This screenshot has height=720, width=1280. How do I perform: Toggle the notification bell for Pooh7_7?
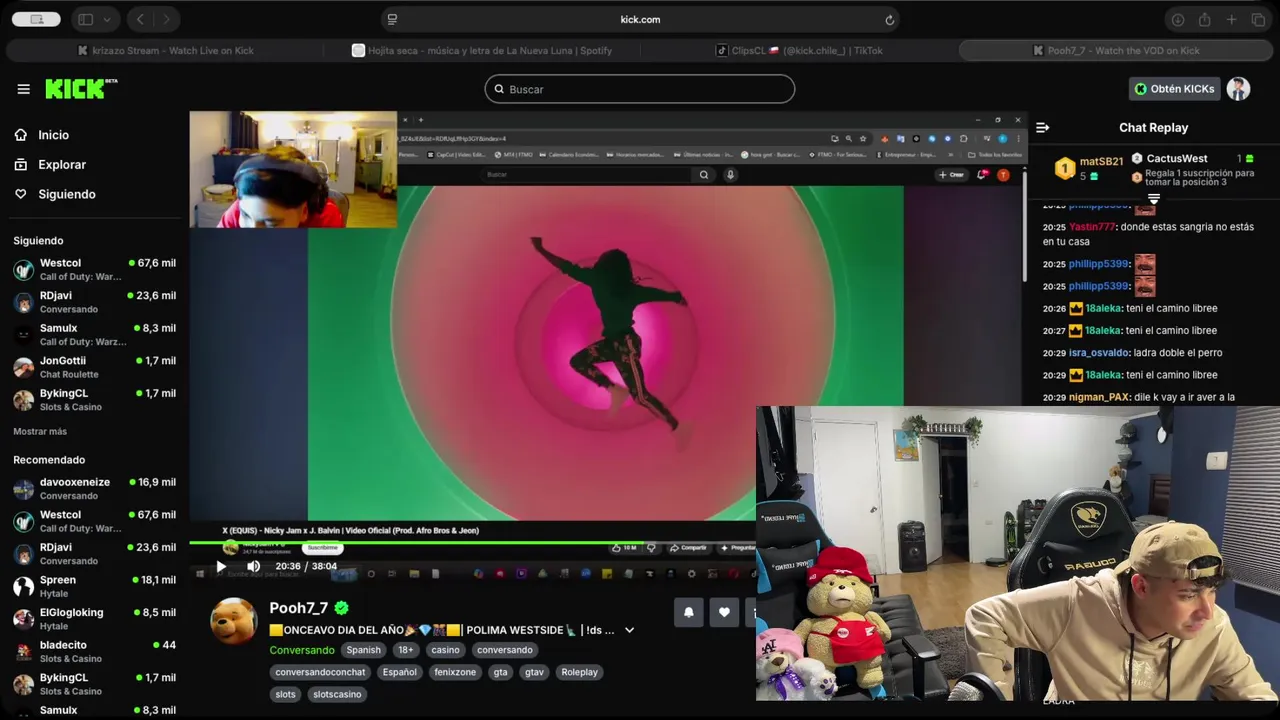[688, 612]
